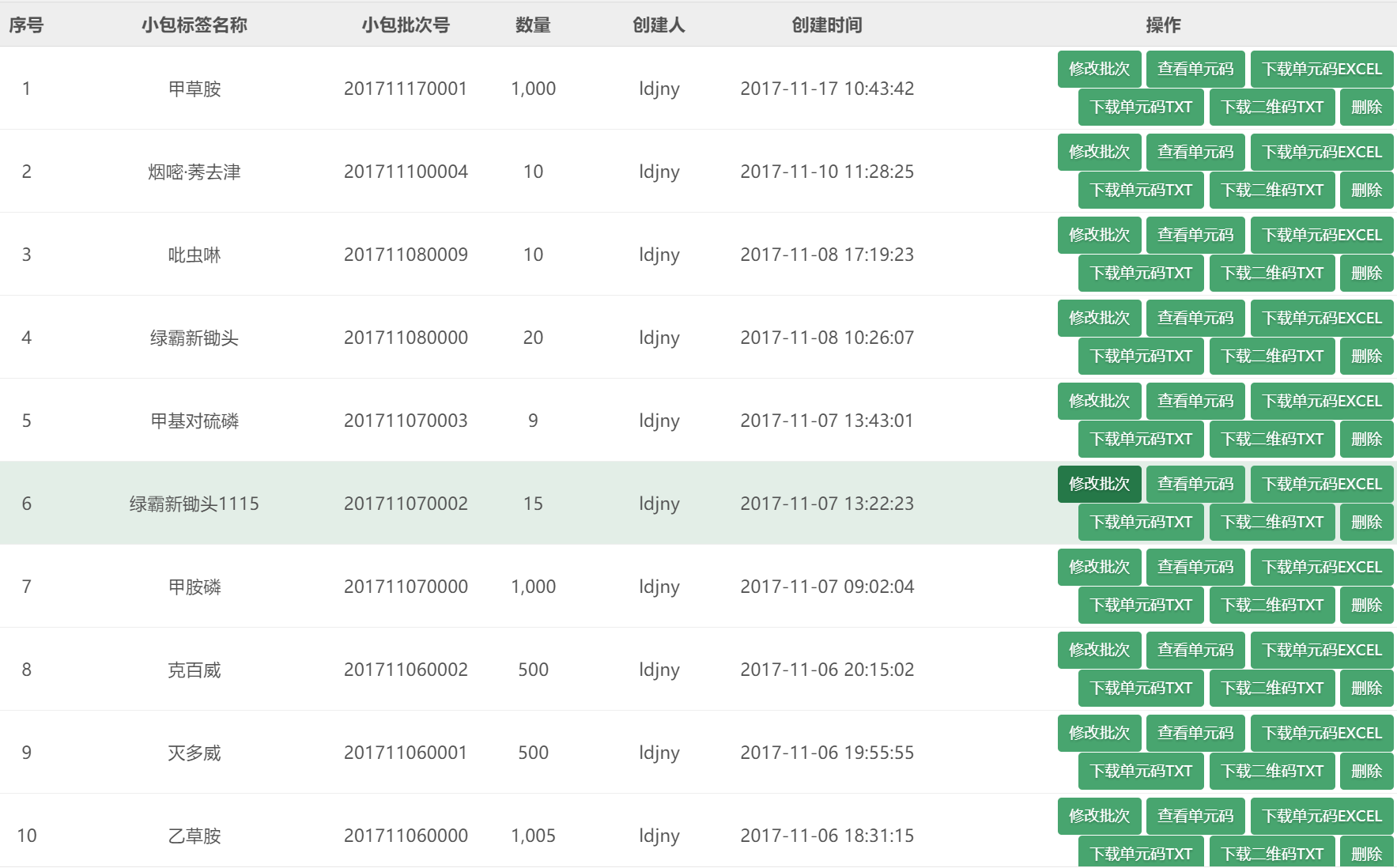
Task: Click 修改批次 for row 甲草胺
Action: 1099,69
